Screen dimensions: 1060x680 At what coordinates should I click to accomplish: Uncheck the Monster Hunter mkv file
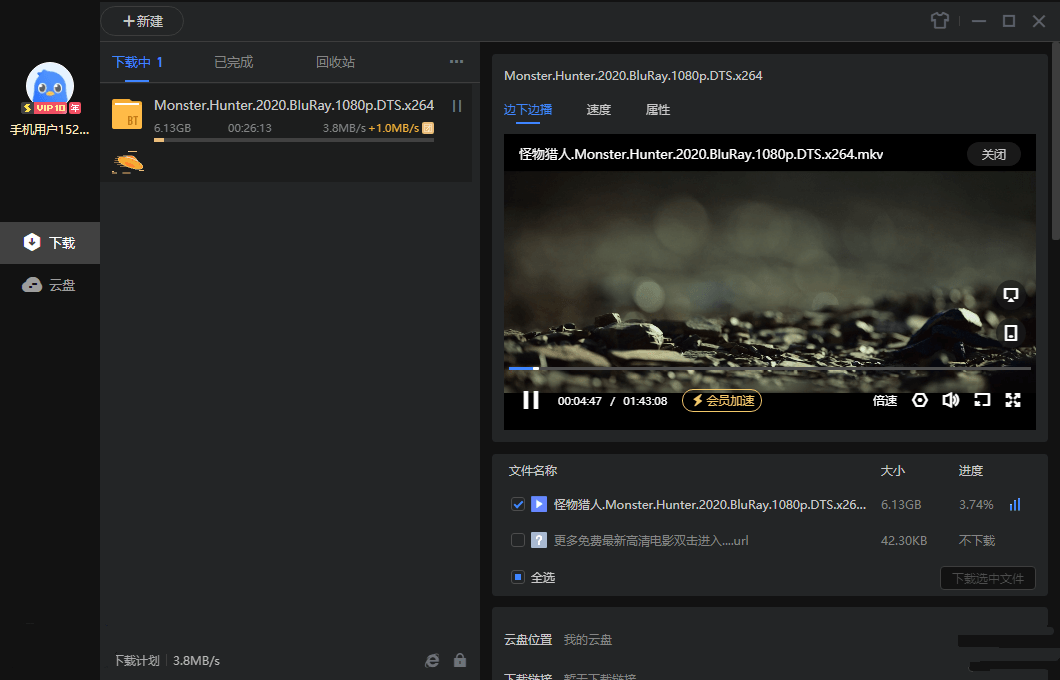click(518, 504)
